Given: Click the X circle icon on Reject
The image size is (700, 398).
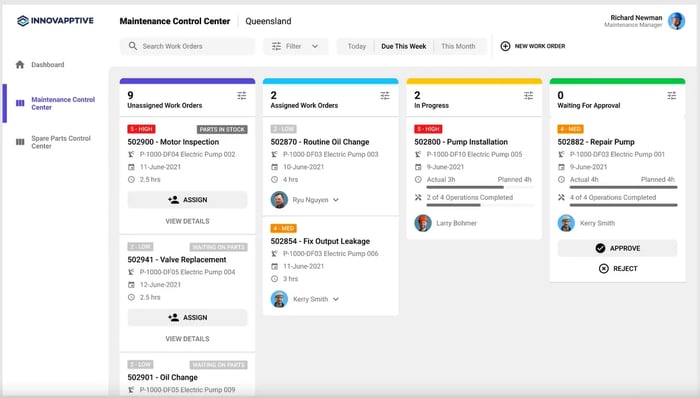Looking at the screenshot, I should 604,268.
